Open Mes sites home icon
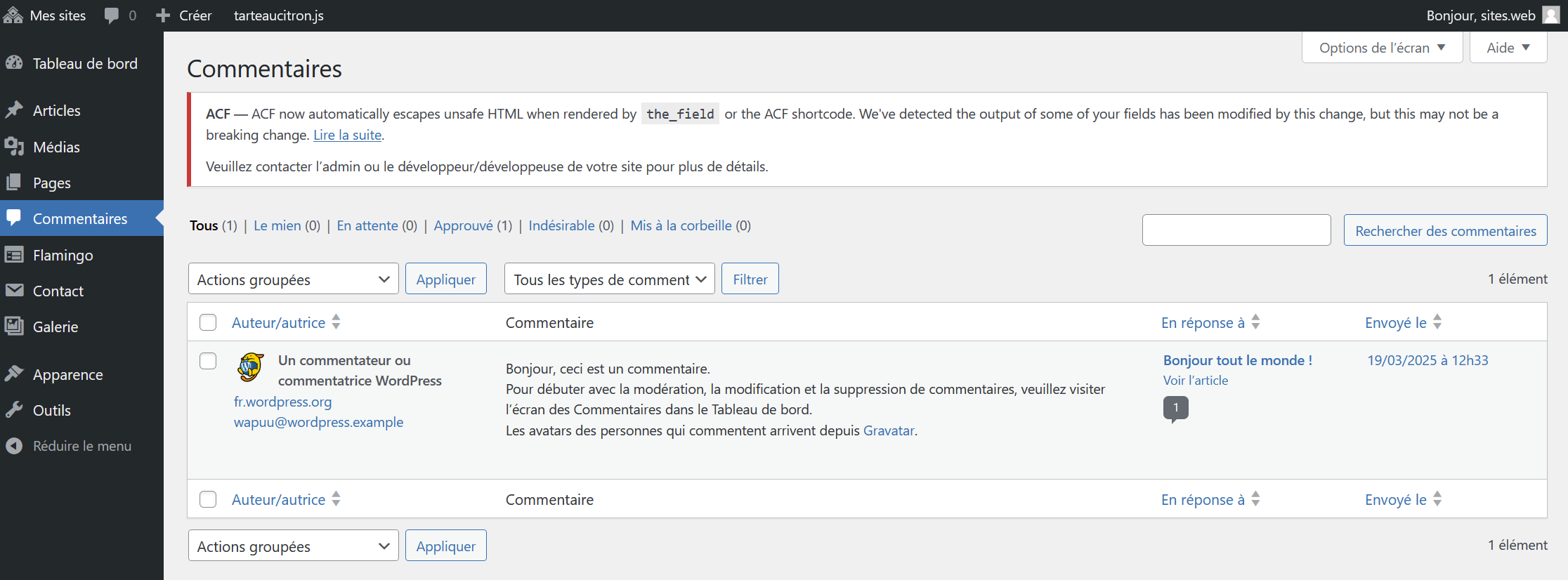The height and width of the screenshot is (580, 1568). click(13, 15)
